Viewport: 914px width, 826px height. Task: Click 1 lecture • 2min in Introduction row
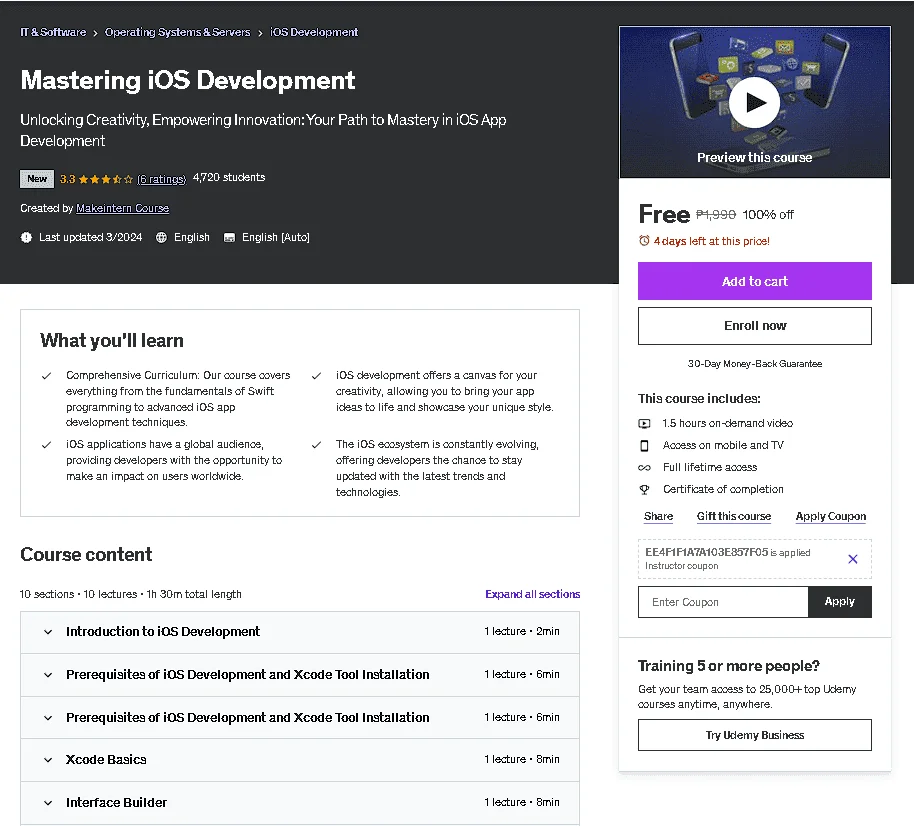[x=522, y=631]
